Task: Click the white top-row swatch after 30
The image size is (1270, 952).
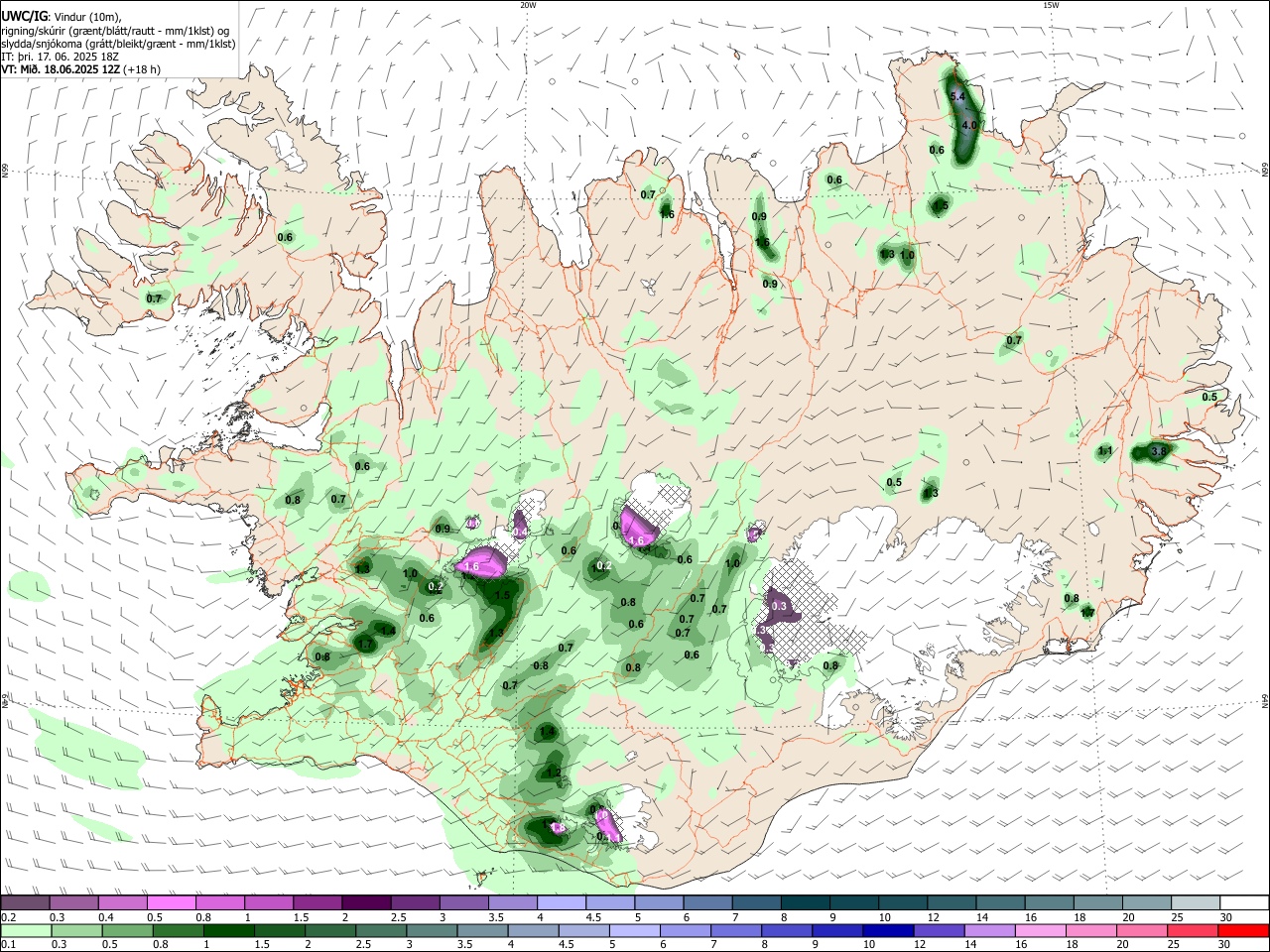Action: click(1242, 902)
